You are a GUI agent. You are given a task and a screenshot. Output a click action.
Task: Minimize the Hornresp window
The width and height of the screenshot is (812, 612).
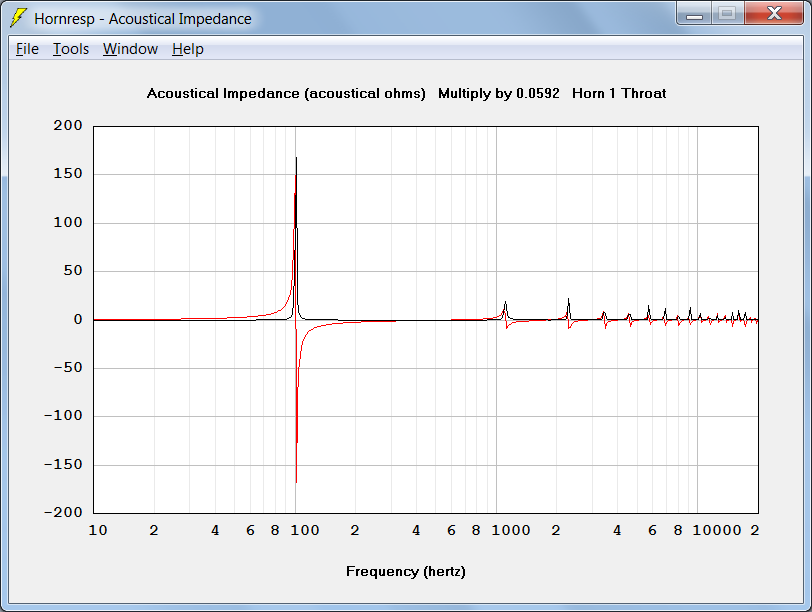click(x=694, y=14)
